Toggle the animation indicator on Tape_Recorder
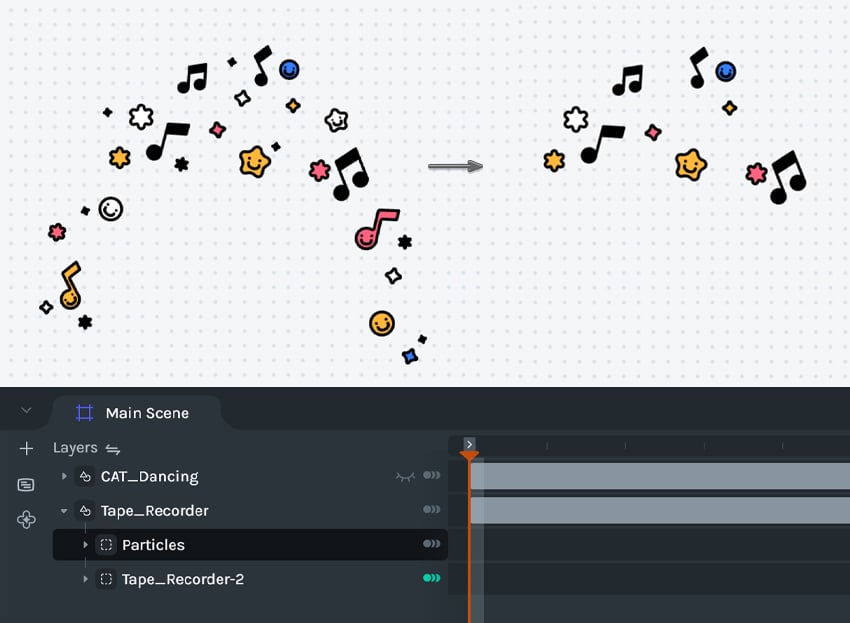The image size is (850, 623). point(432,510)
